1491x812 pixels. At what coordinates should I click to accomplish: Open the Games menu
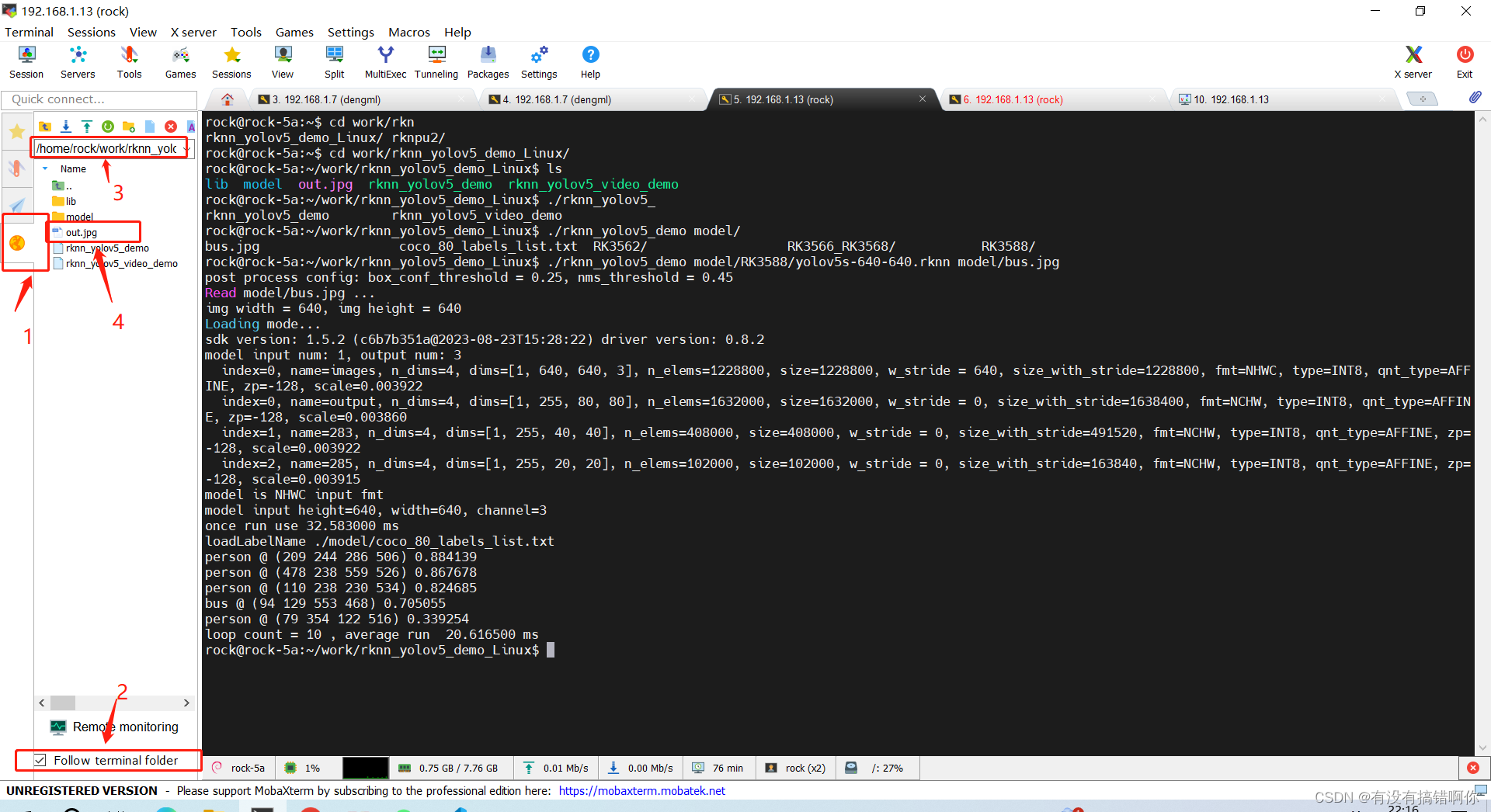coord(294,32)
